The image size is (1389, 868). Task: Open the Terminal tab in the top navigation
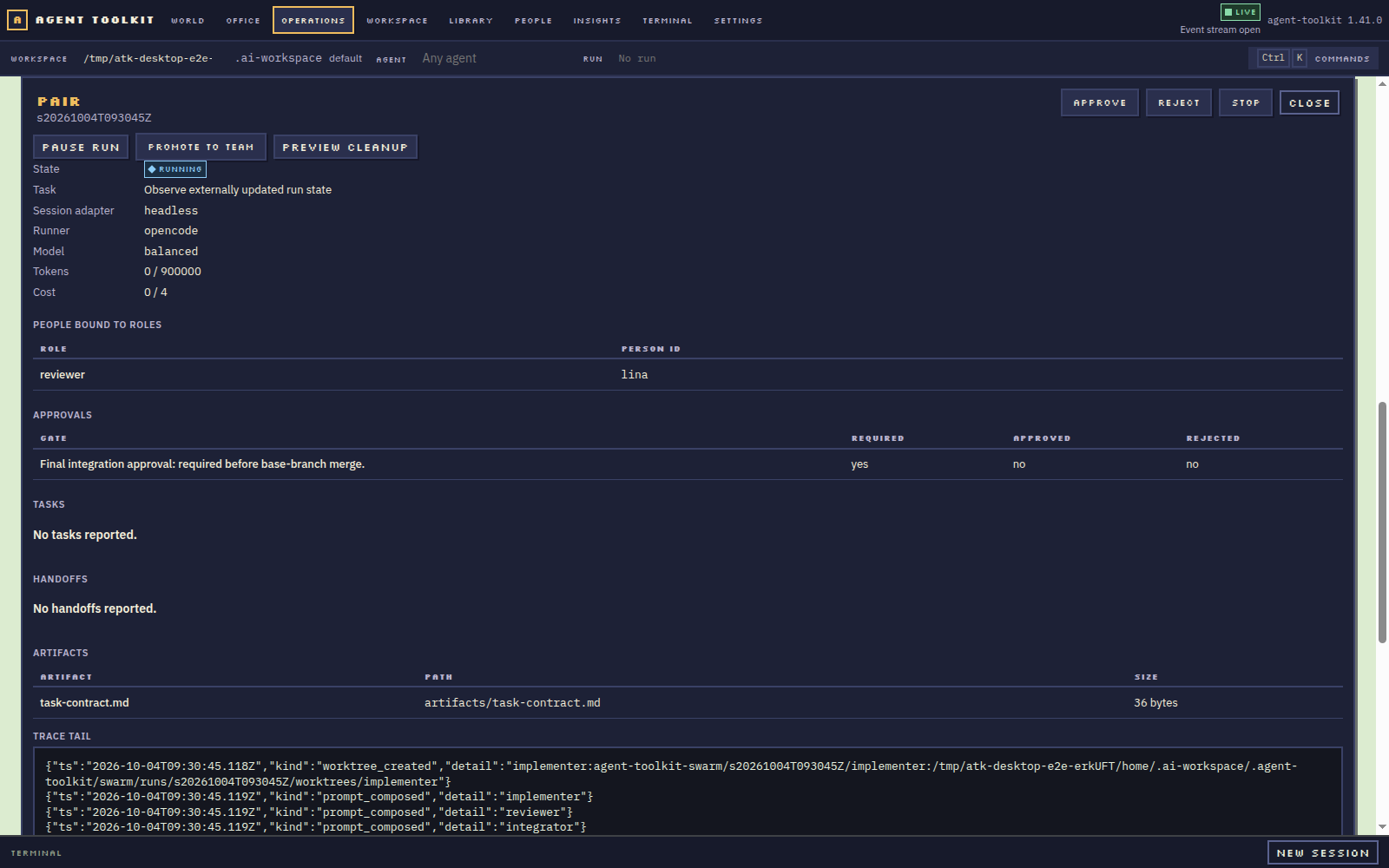(x=668, y=21)
